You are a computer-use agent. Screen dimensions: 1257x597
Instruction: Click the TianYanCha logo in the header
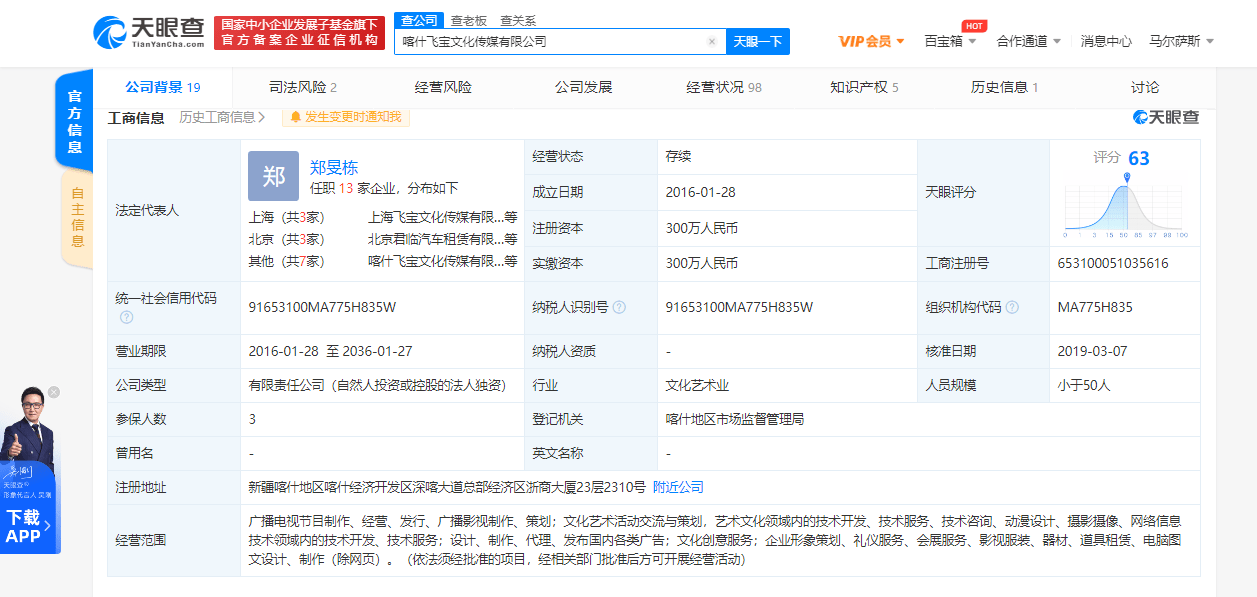tap(150, 32)
